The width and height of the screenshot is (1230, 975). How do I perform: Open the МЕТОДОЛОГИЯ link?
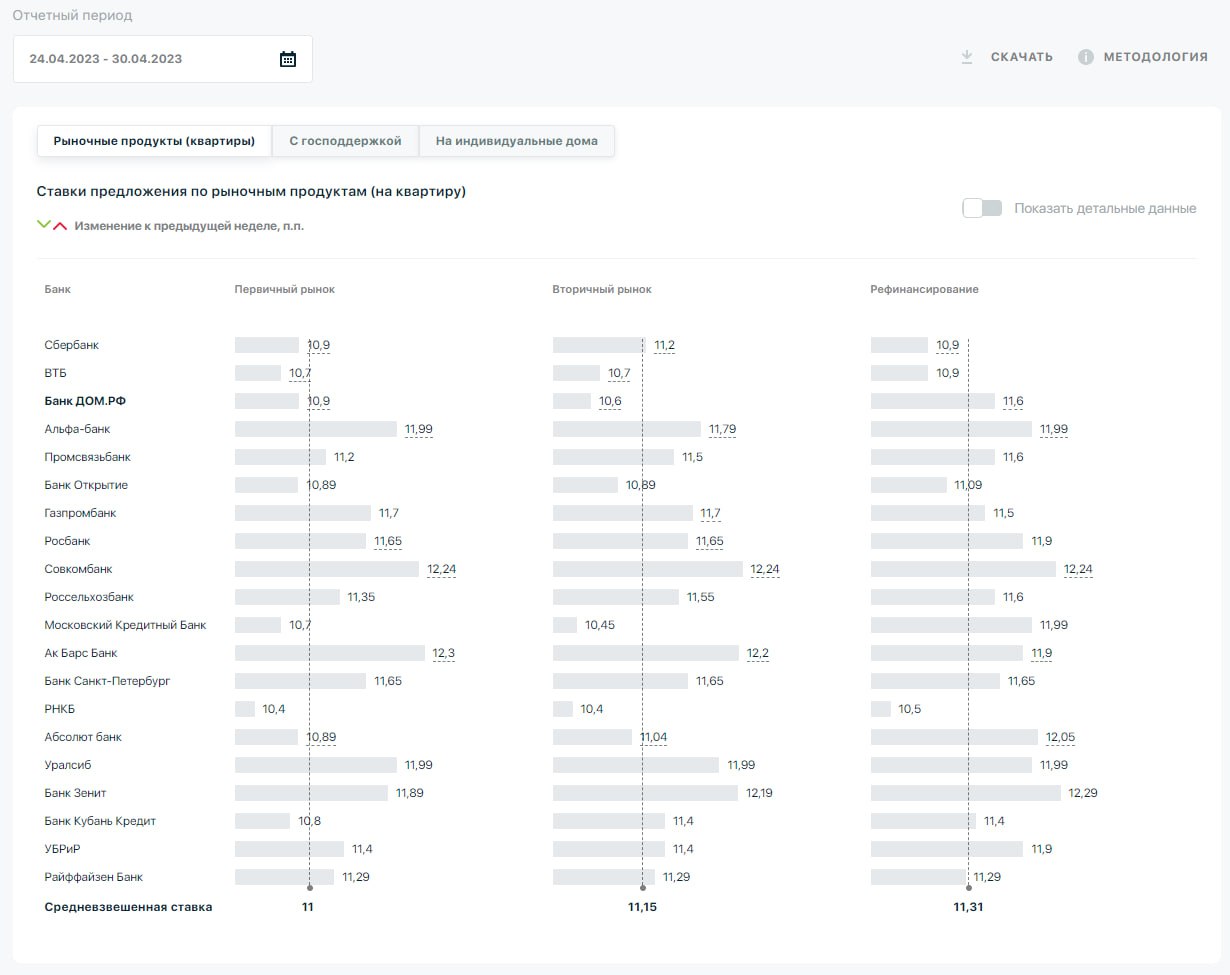pyautogui.click(x=1155, y=57)
